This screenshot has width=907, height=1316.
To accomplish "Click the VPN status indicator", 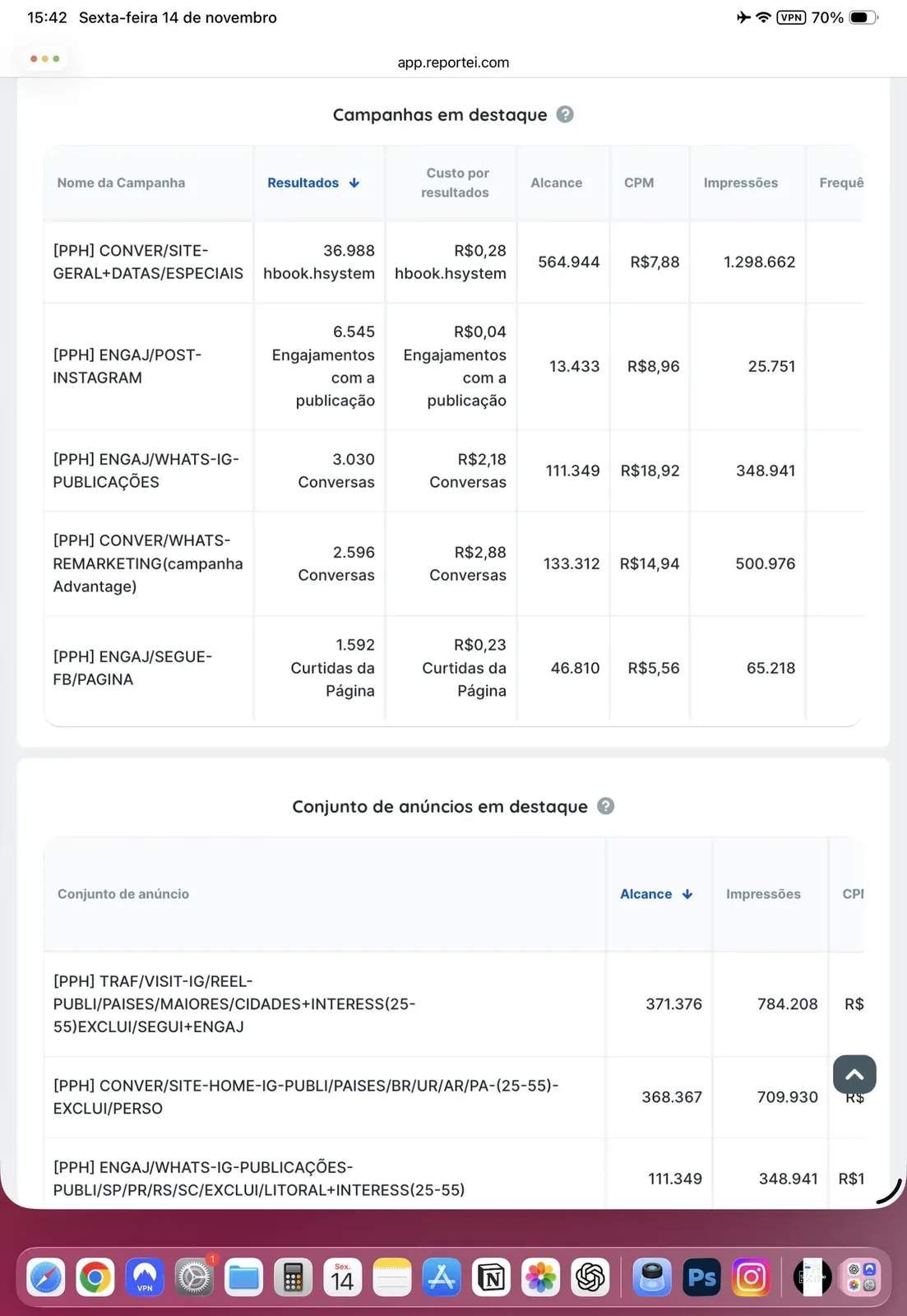I will tap(791, 17).
